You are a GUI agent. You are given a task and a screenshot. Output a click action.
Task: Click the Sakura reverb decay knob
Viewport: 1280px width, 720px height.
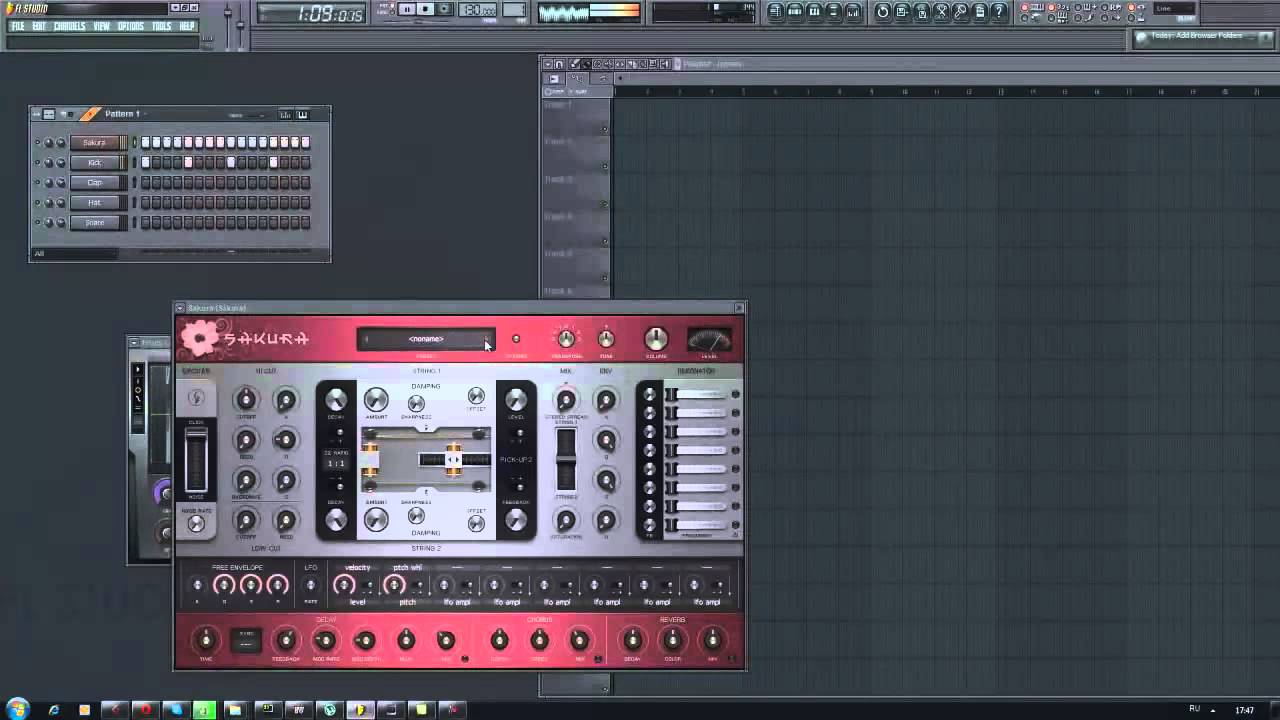coord(632,640)
